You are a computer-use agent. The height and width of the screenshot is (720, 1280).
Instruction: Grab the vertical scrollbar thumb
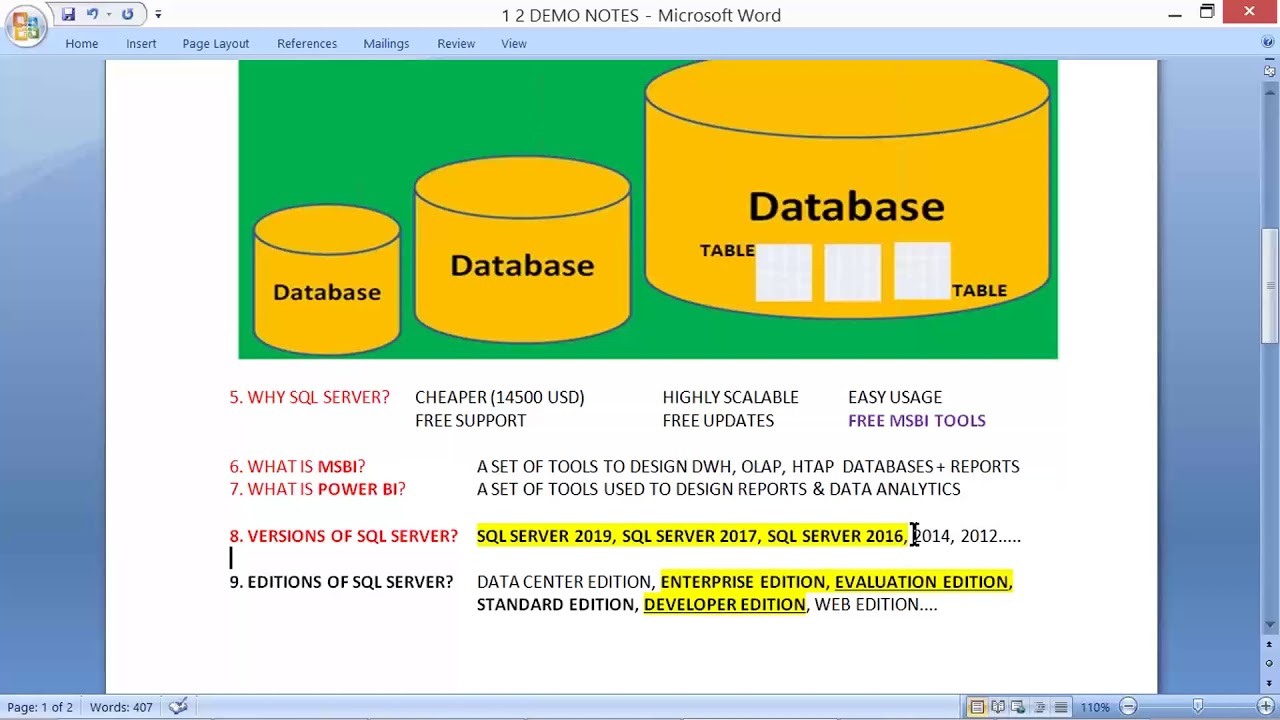tap(1270, 287)
